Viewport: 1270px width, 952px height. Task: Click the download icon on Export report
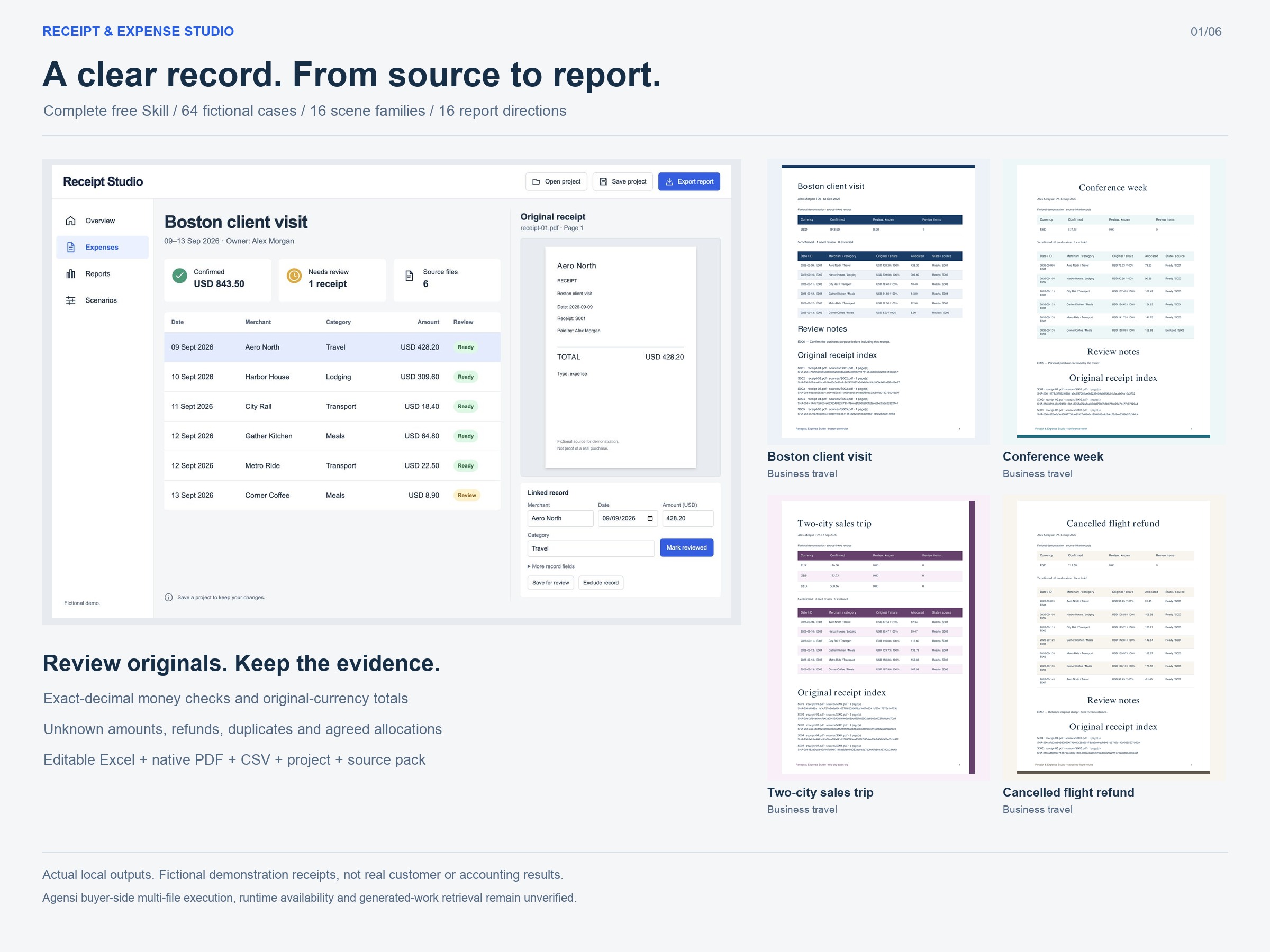pos(669,182)
